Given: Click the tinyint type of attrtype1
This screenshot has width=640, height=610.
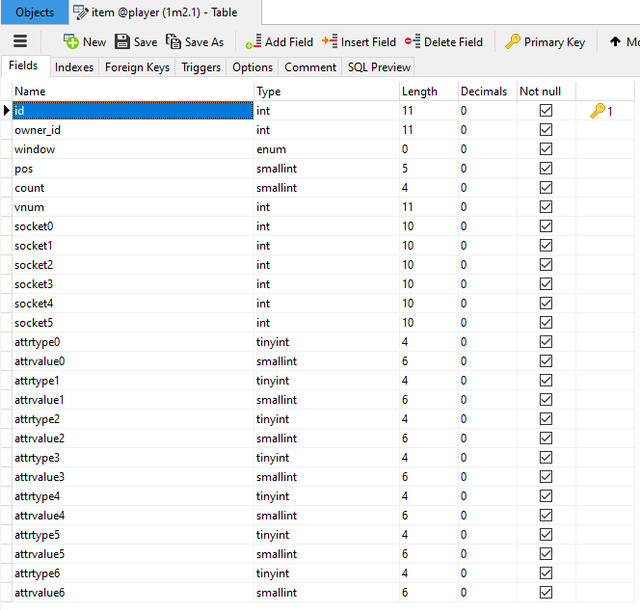Looking at the screenshot, I should [x=272, y=381].
